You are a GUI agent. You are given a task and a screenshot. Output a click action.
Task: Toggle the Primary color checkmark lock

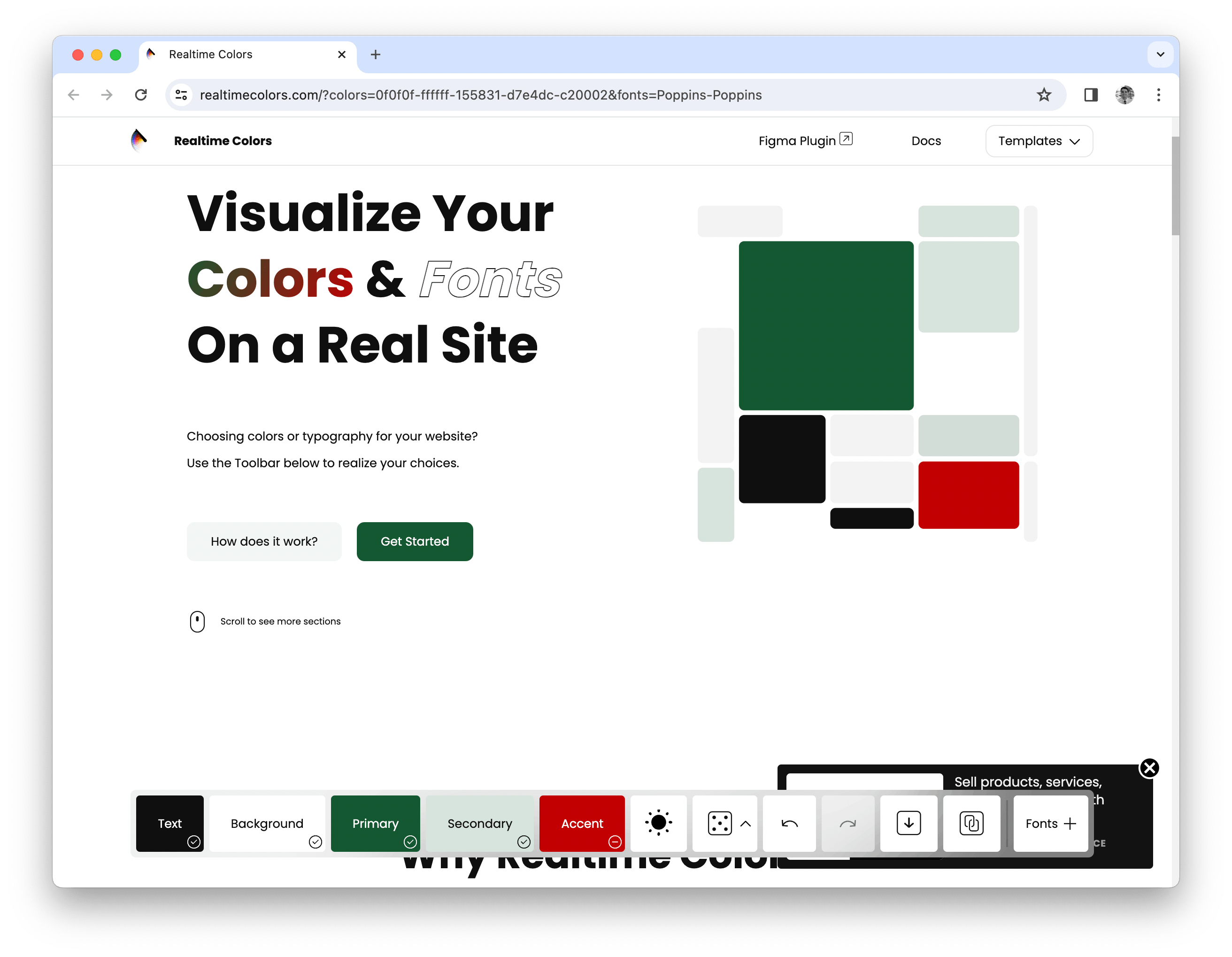click(411, 842)
